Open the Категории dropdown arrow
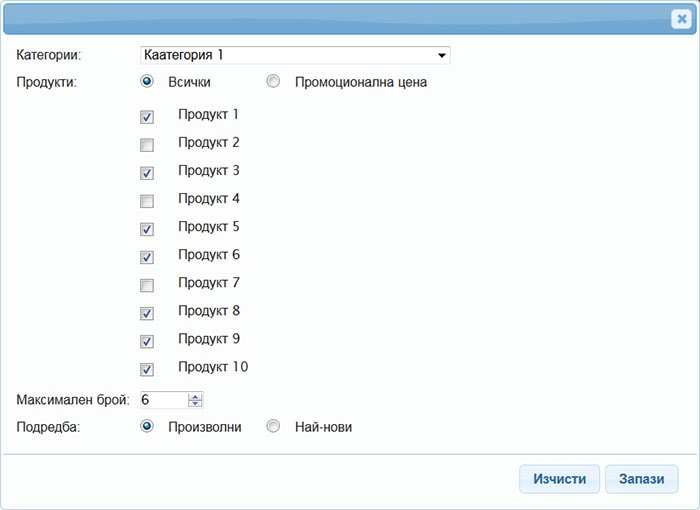700x510 pixels. tap(442, 55)
